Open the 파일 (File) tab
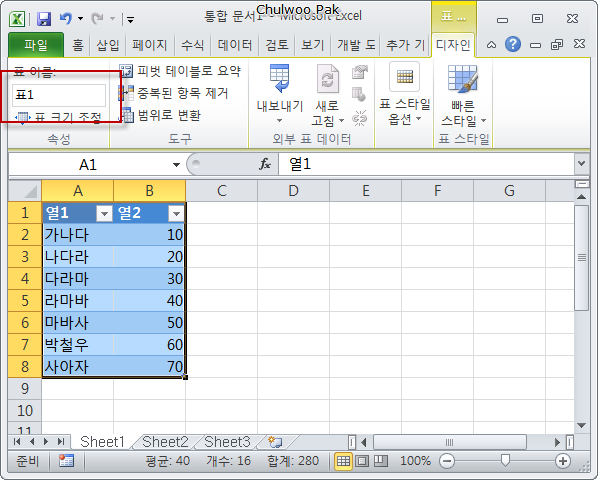 (36, 45)
